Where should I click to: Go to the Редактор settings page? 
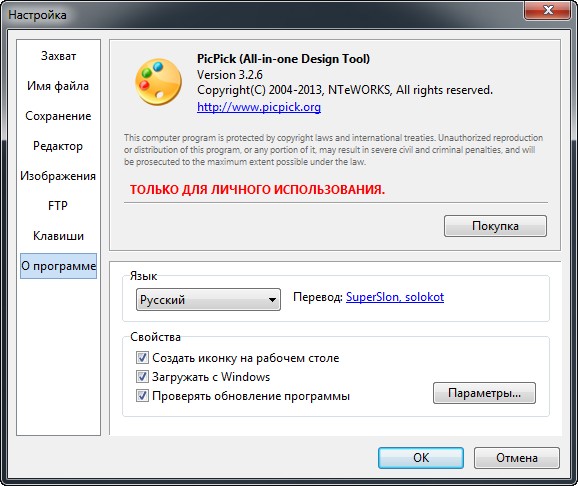pos(58,146)
